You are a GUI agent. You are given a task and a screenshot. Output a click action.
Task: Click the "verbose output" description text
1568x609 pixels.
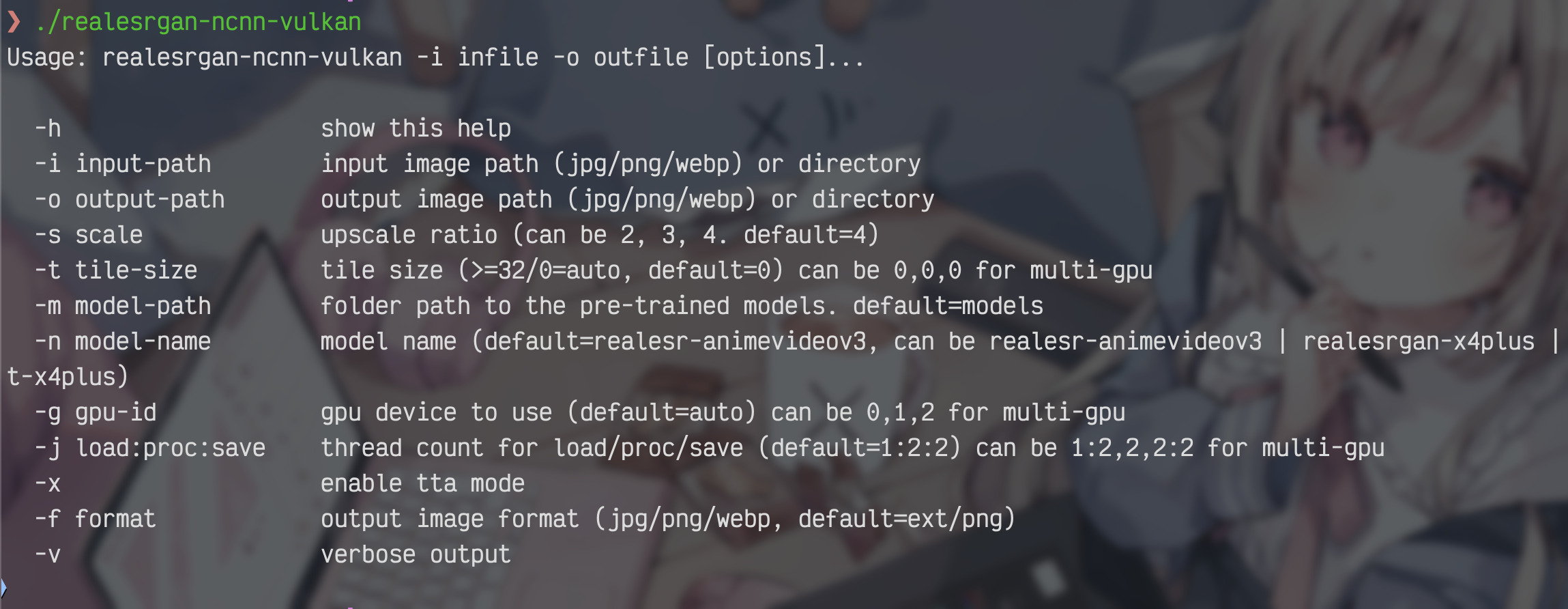416,554
